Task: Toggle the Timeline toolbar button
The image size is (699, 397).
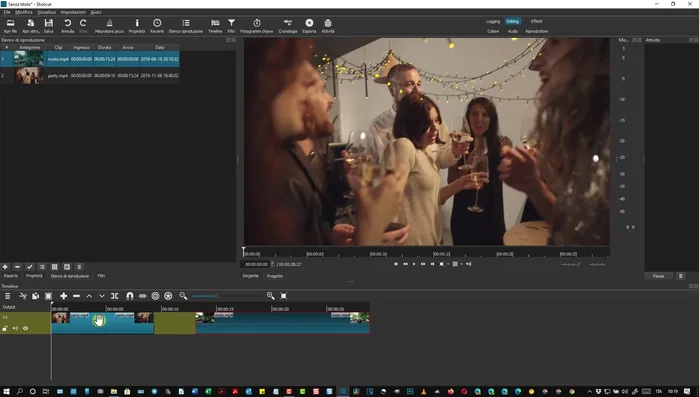Action: [x=215, y=26]
